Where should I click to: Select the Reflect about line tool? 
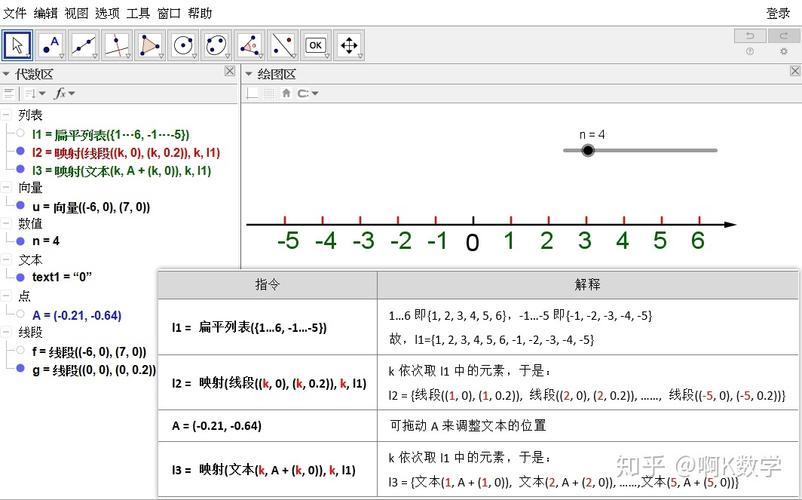coord(282,46)
